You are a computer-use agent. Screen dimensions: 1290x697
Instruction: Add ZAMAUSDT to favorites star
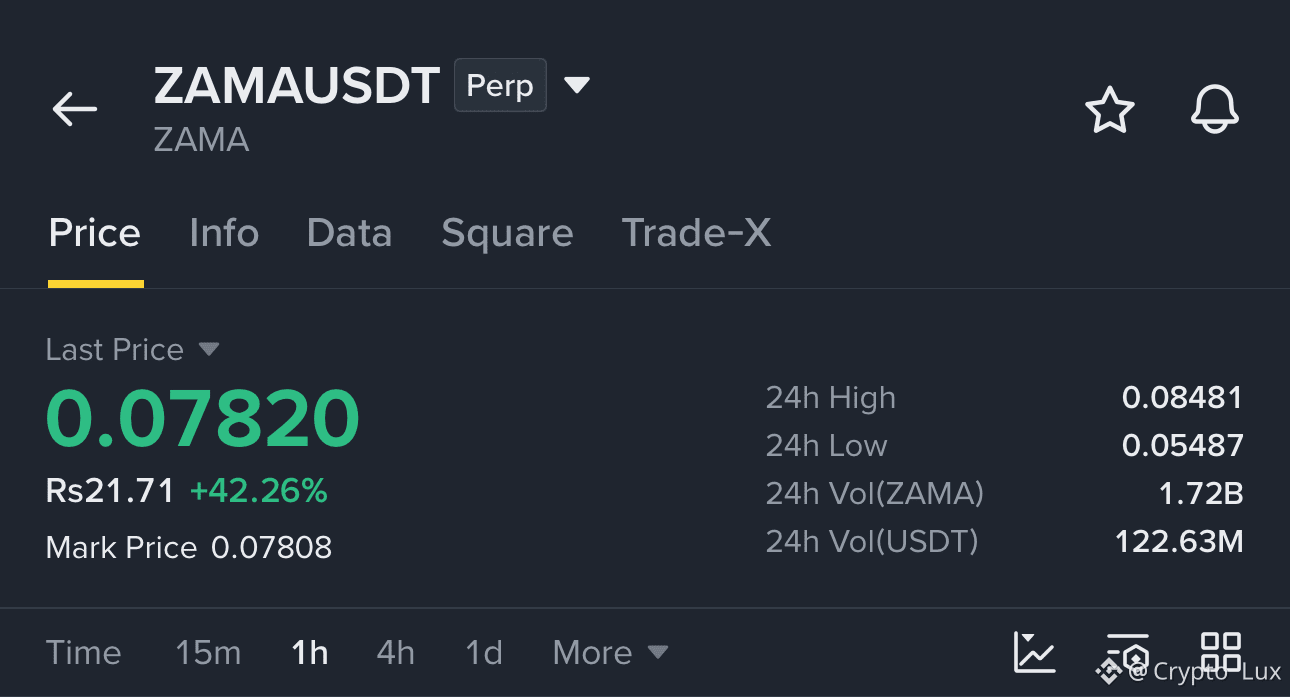pyautogui.click(x=1110, y=109)
